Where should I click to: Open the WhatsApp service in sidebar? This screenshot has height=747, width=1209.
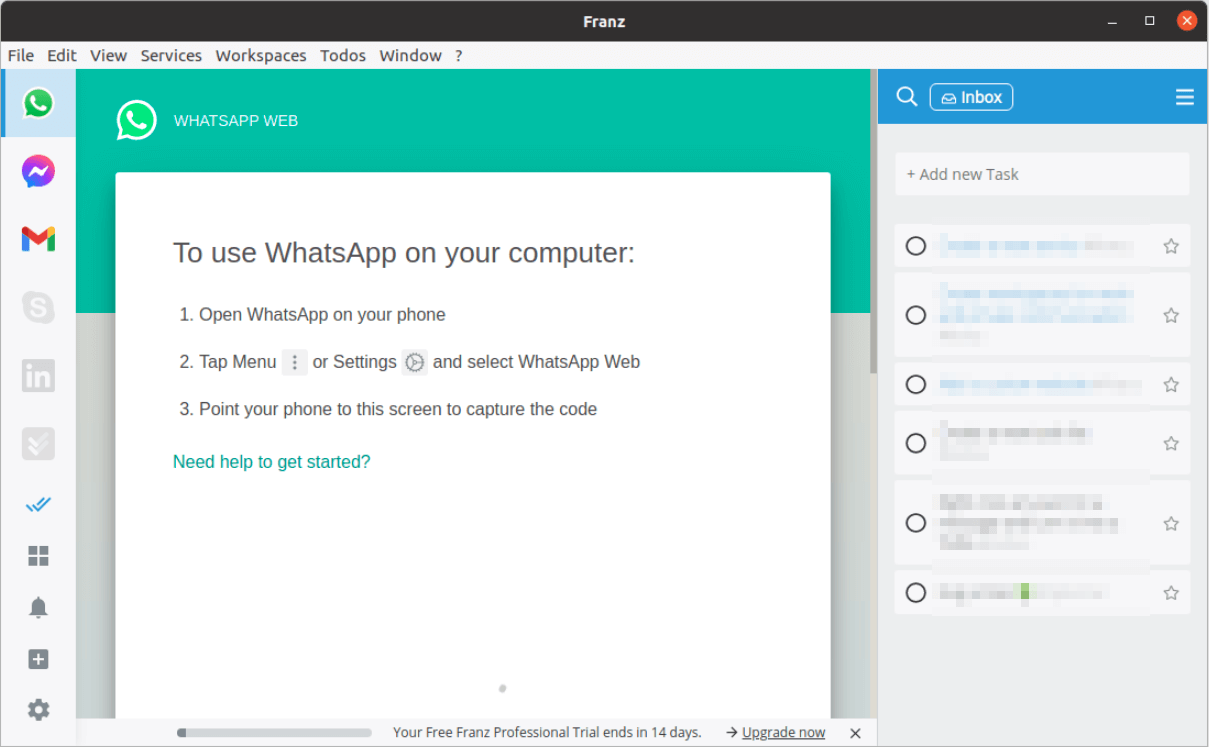[x=38, y=103]
